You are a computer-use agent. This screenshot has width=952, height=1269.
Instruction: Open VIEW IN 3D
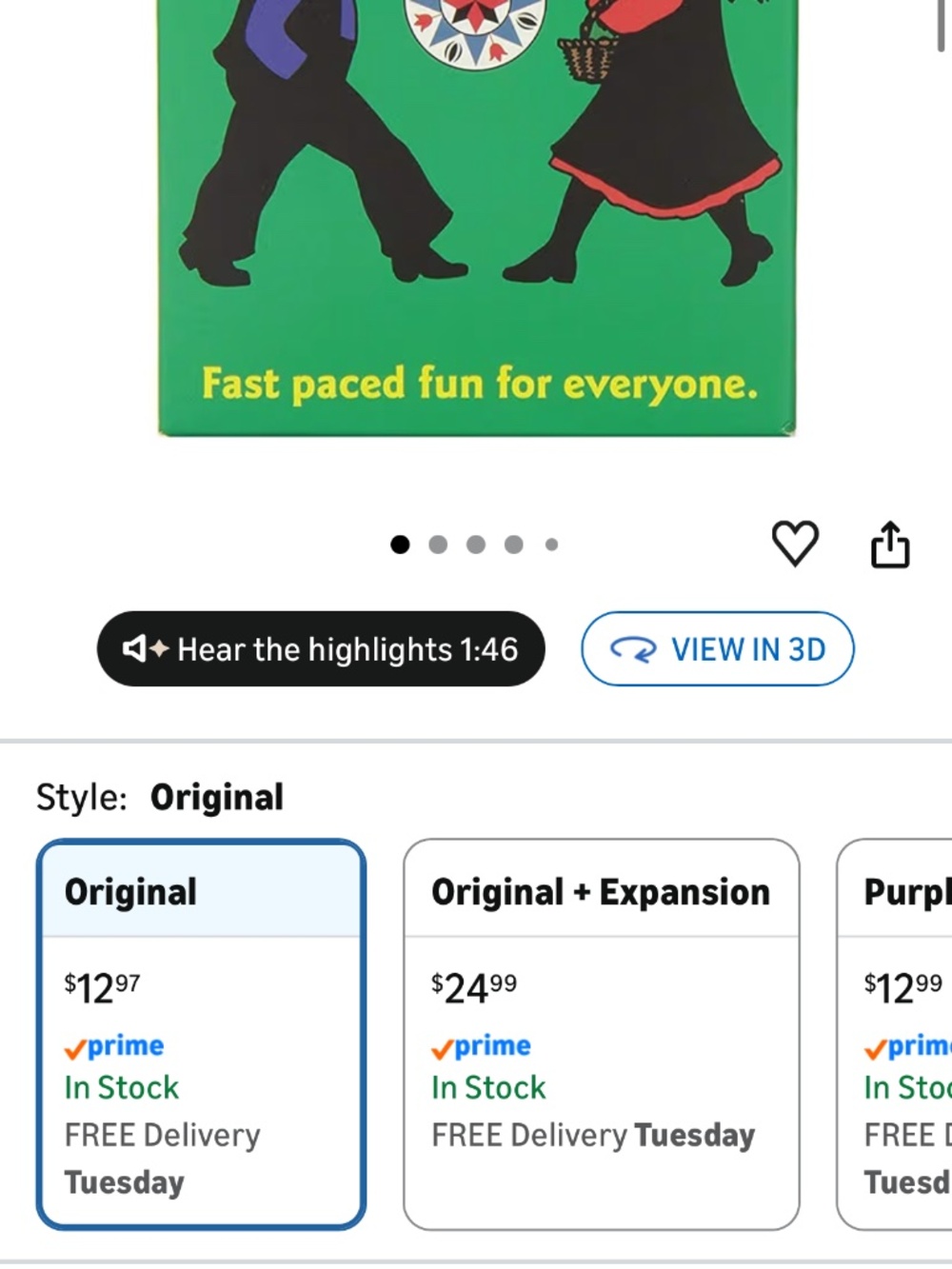click(718, 649)
